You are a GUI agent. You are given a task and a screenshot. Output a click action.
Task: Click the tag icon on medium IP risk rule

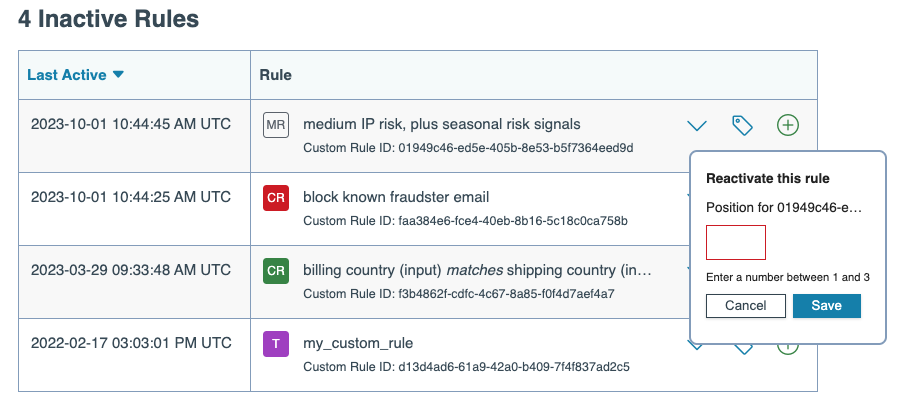742,125
